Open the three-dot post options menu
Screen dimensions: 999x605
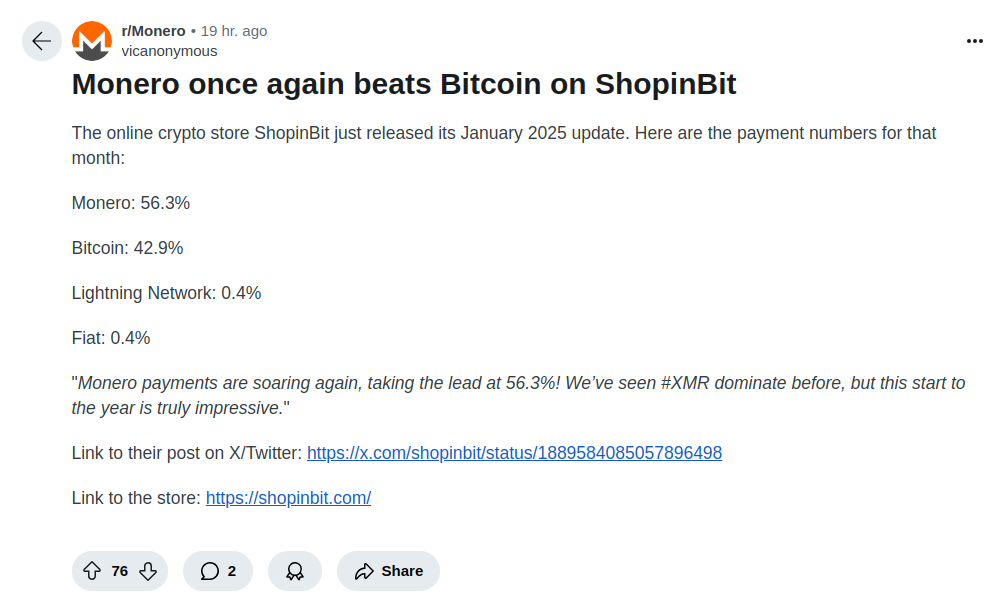click(974, 41)
